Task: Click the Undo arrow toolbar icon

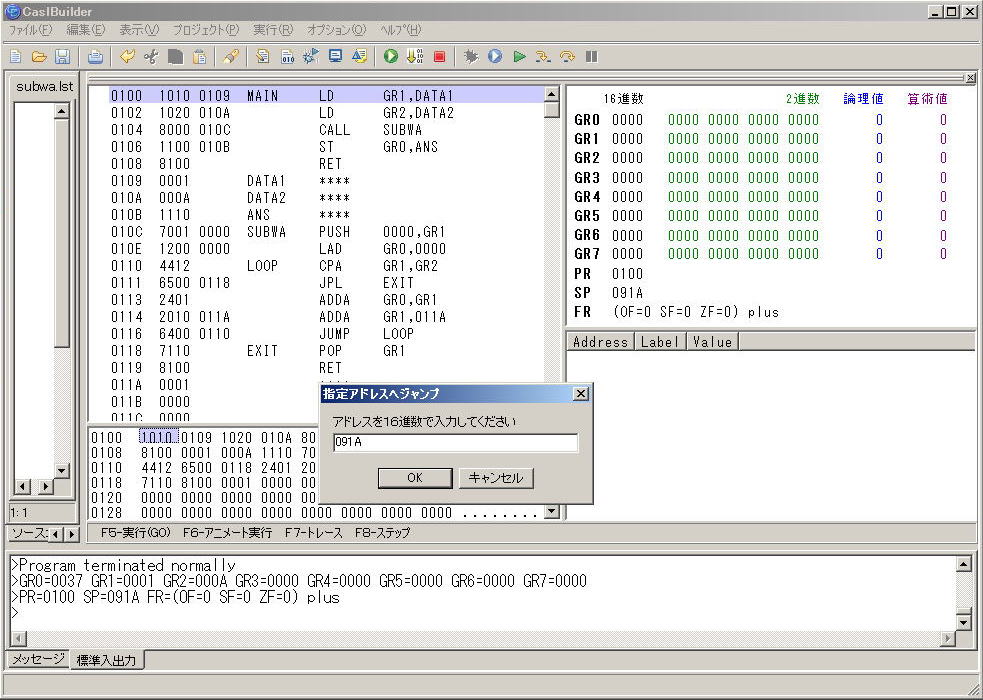Action: (x=127, y=57)
